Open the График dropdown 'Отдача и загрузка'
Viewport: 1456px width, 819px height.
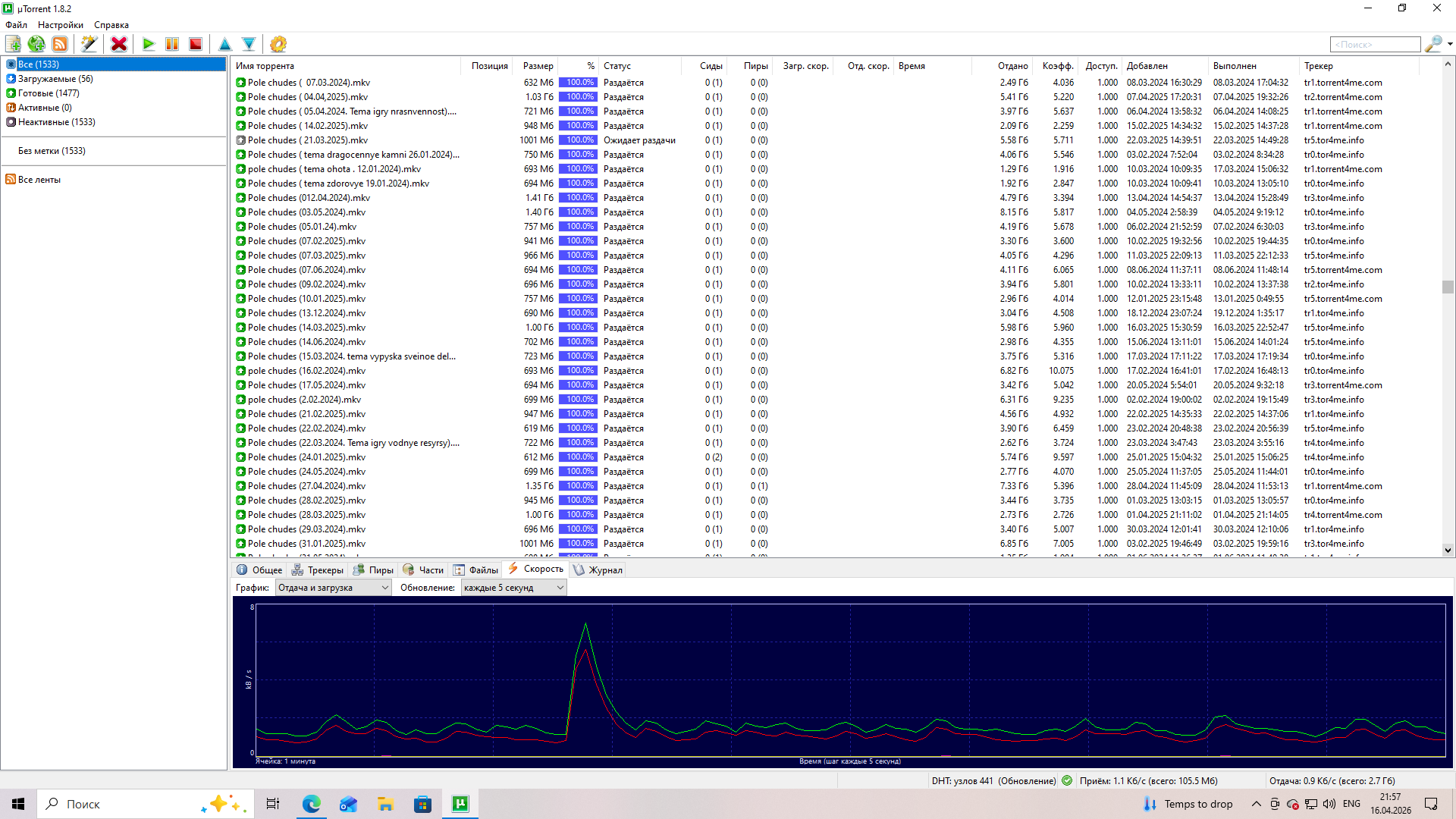pyautogui.click(x=333, y=588)
